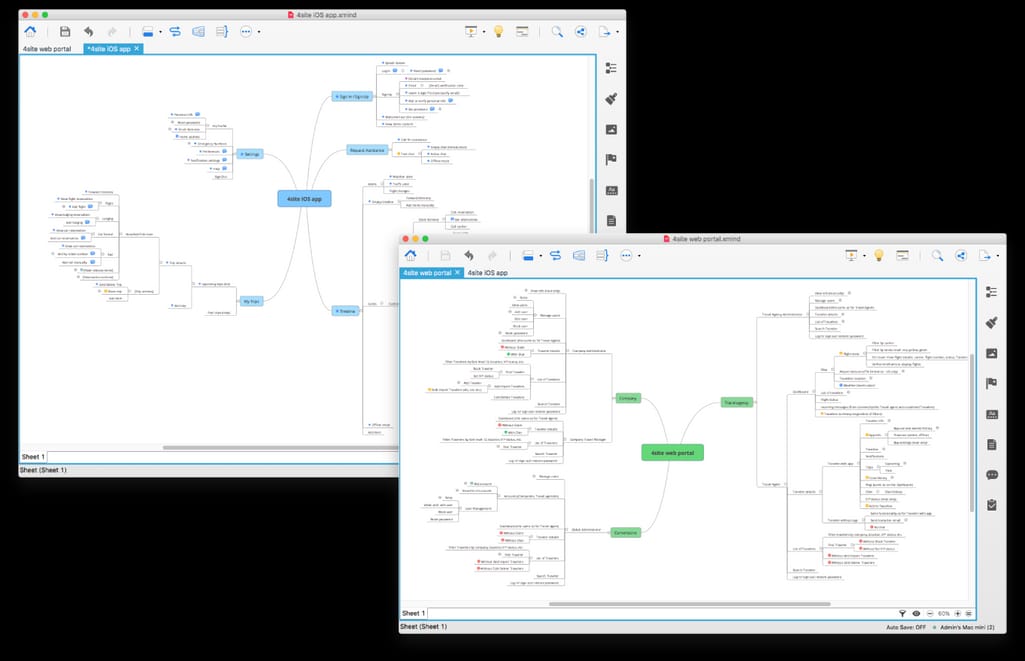Screen dimensions: 1025x661
Task: Click share icon in iOS app window
Action: click(580, 31)
